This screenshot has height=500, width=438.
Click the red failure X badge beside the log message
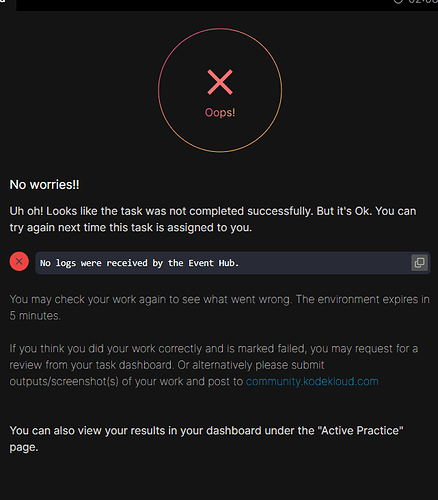19,261
